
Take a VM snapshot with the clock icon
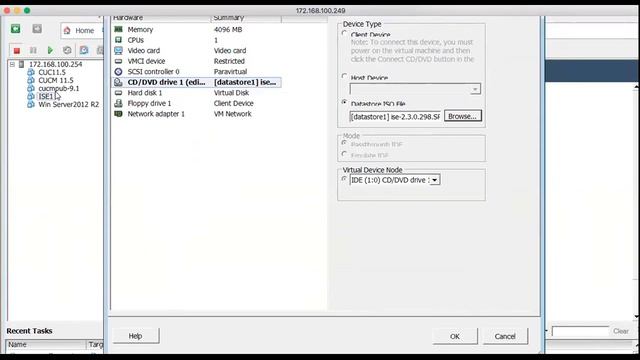click(84, 50)
